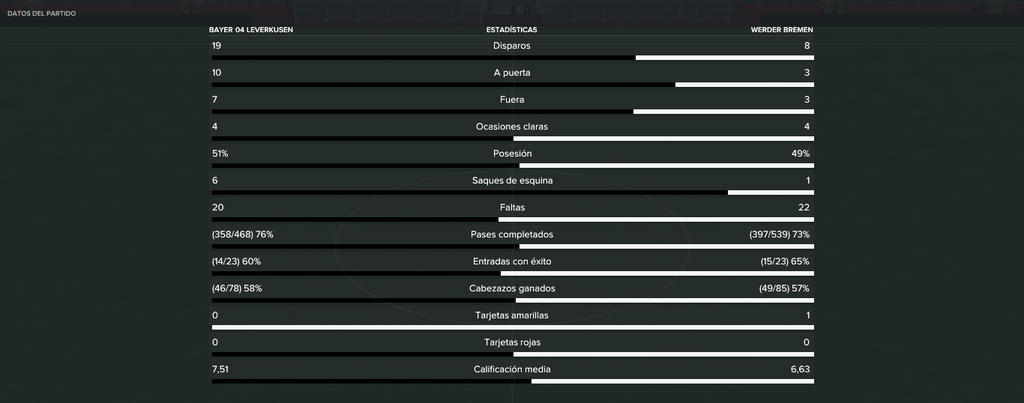Click the Cabezazos ganados label
This screenshot has height=403, width=1024.
point(512,289)
